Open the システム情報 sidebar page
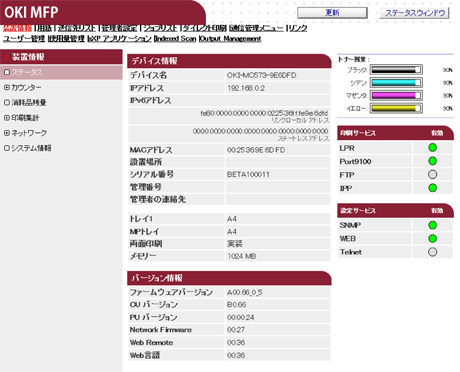 click(x=31, y=148)
